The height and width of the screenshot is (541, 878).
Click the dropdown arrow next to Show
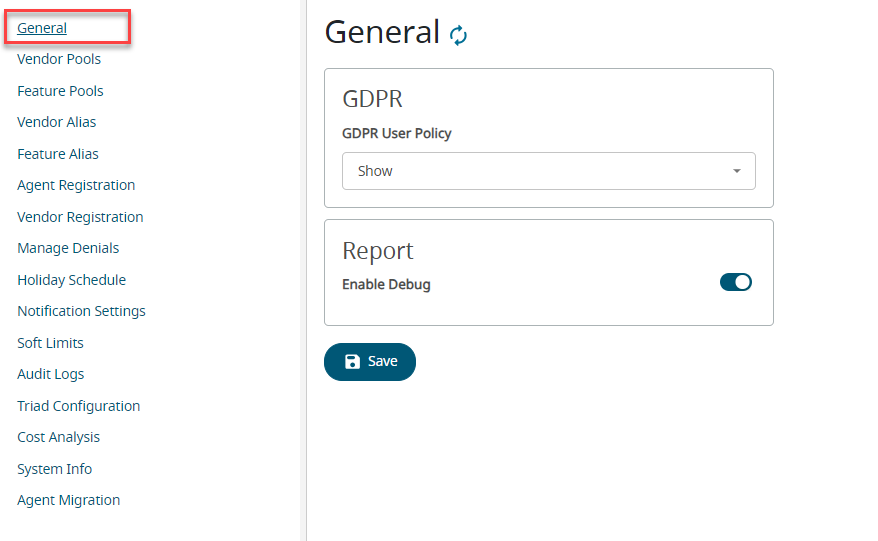click(737, 171)
